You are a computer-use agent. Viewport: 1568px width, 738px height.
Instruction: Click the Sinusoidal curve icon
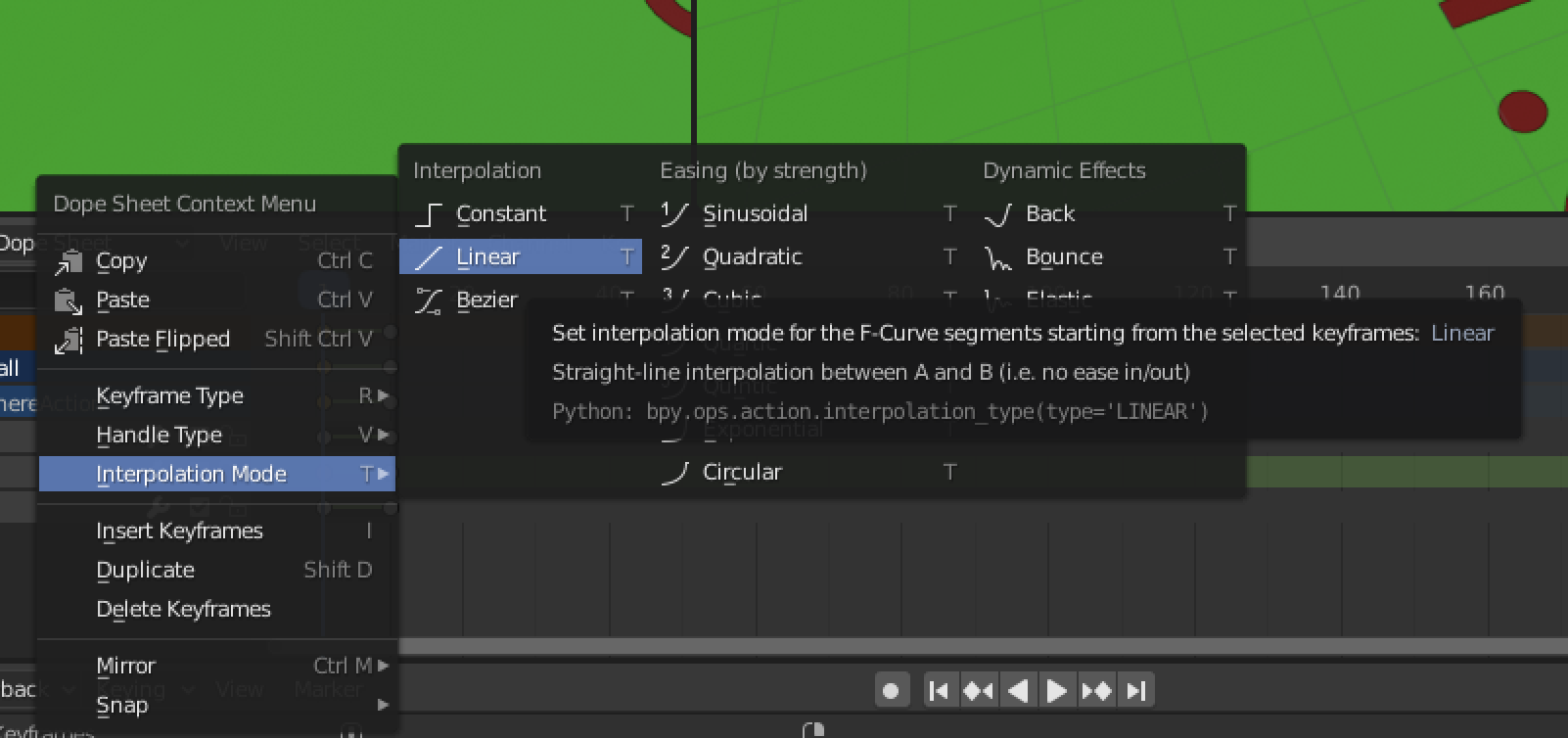tap(675, 213)
